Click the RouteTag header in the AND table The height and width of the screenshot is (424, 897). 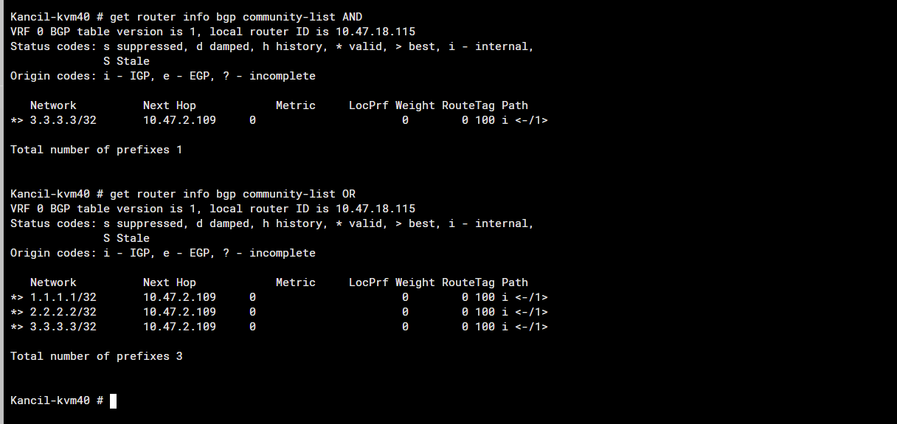tap(468, 105)
